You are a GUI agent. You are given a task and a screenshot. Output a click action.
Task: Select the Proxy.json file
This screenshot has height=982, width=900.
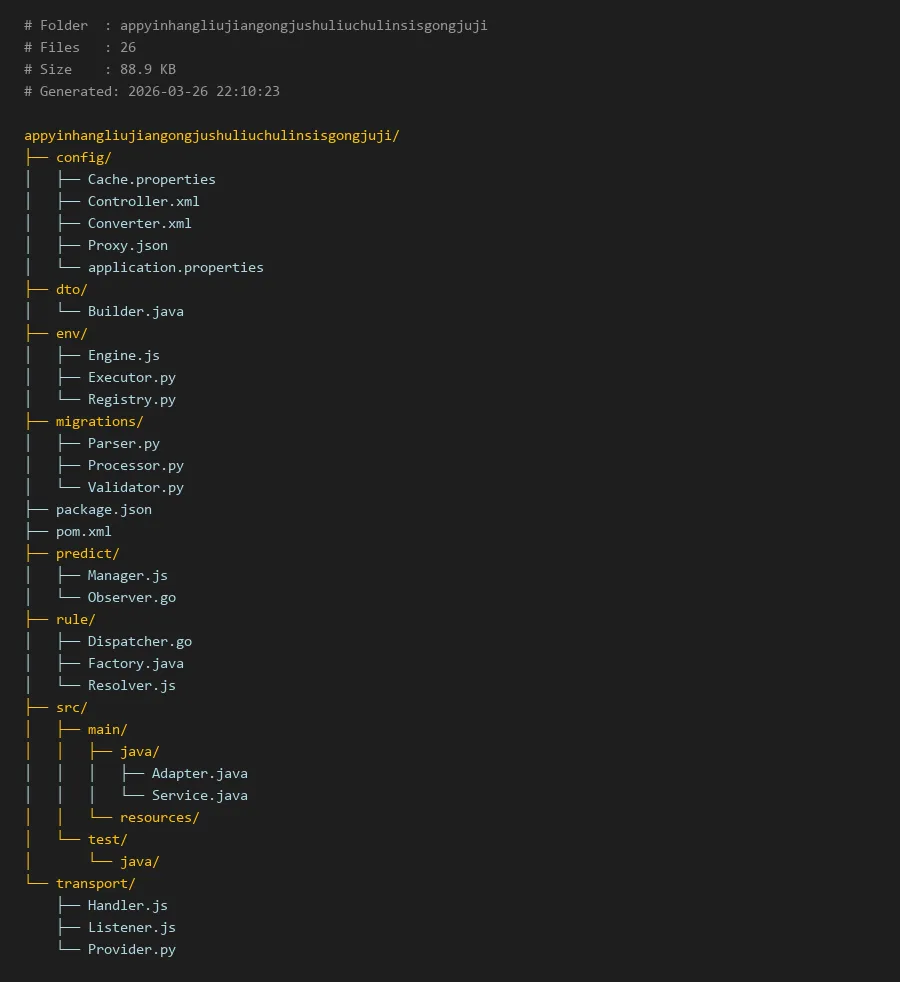pos(127,245)
